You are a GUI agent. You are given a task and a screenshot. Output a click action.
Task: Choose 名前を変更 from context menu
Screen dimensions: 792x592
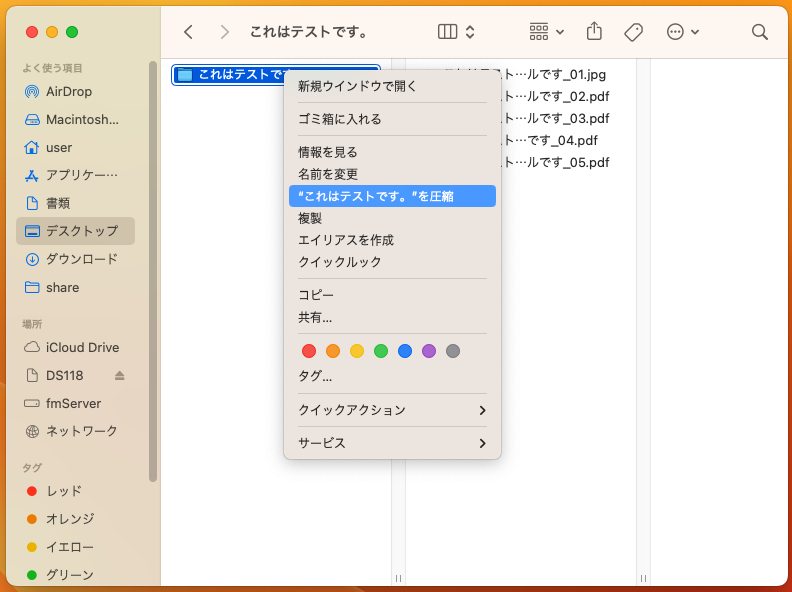(x=392, y=174)
